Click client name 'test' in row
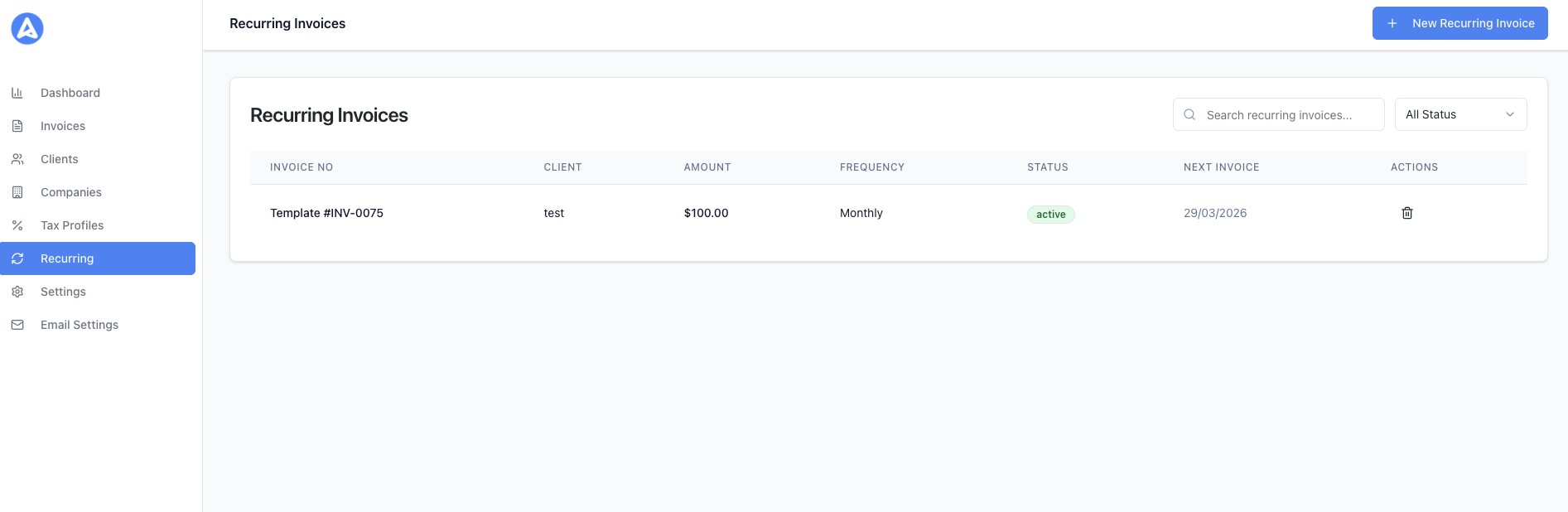 553,213
